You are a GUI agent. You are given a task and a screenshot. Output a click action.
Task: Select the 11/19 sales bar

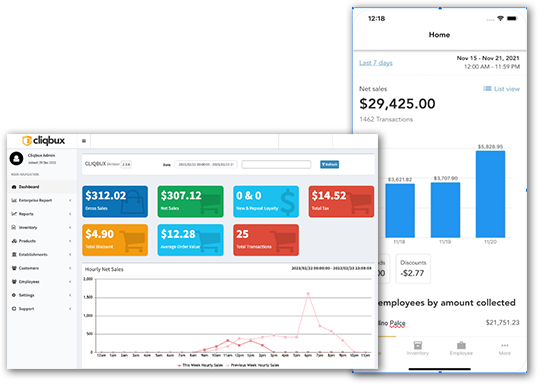tap(445, 210)
